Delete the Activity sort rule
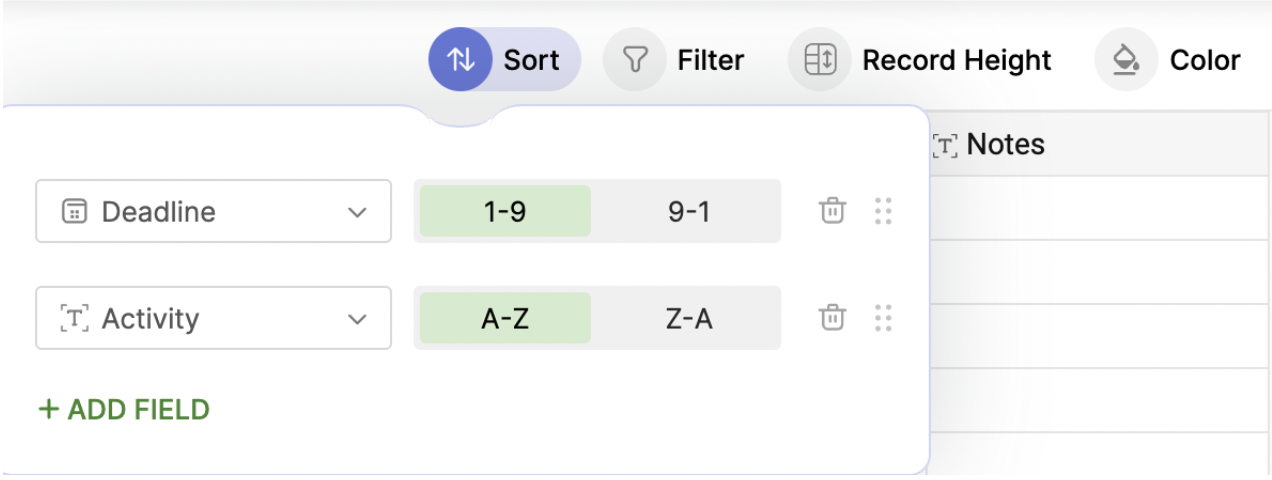This screenshot has height=480, width=1272. (832, 318)
